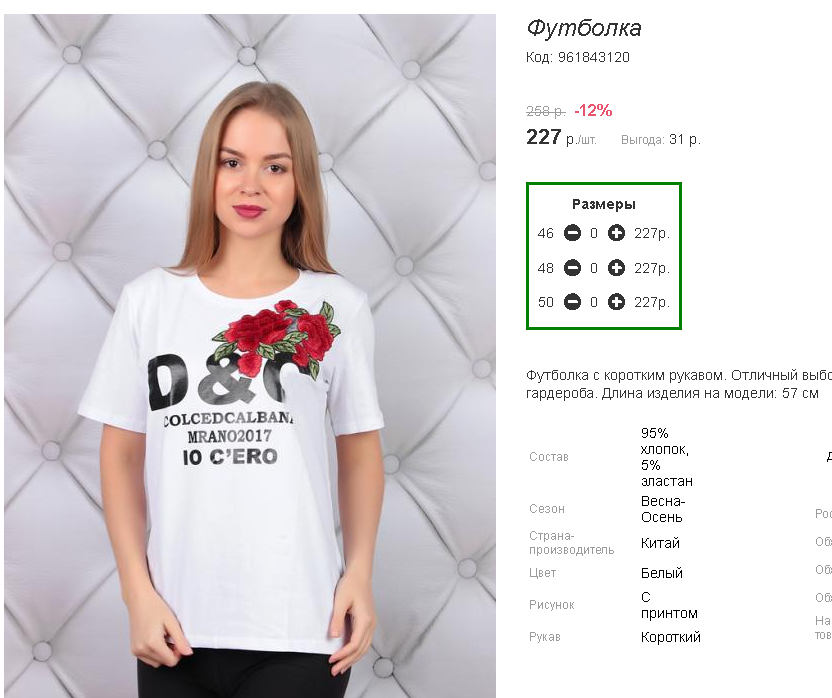Click the size 46 quantity value
The width and height of the screenshot is (832, 698).
pyautogui.click(x=594, y=233)
